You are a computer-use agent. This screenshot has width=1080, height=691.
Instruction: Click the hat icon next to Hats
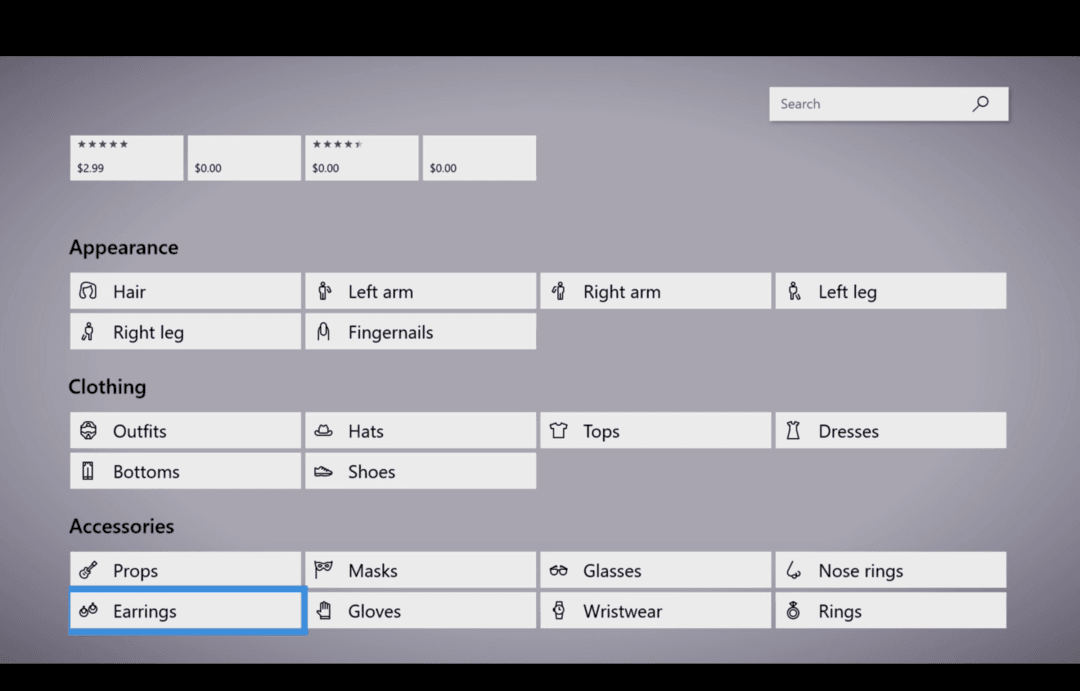324,431
